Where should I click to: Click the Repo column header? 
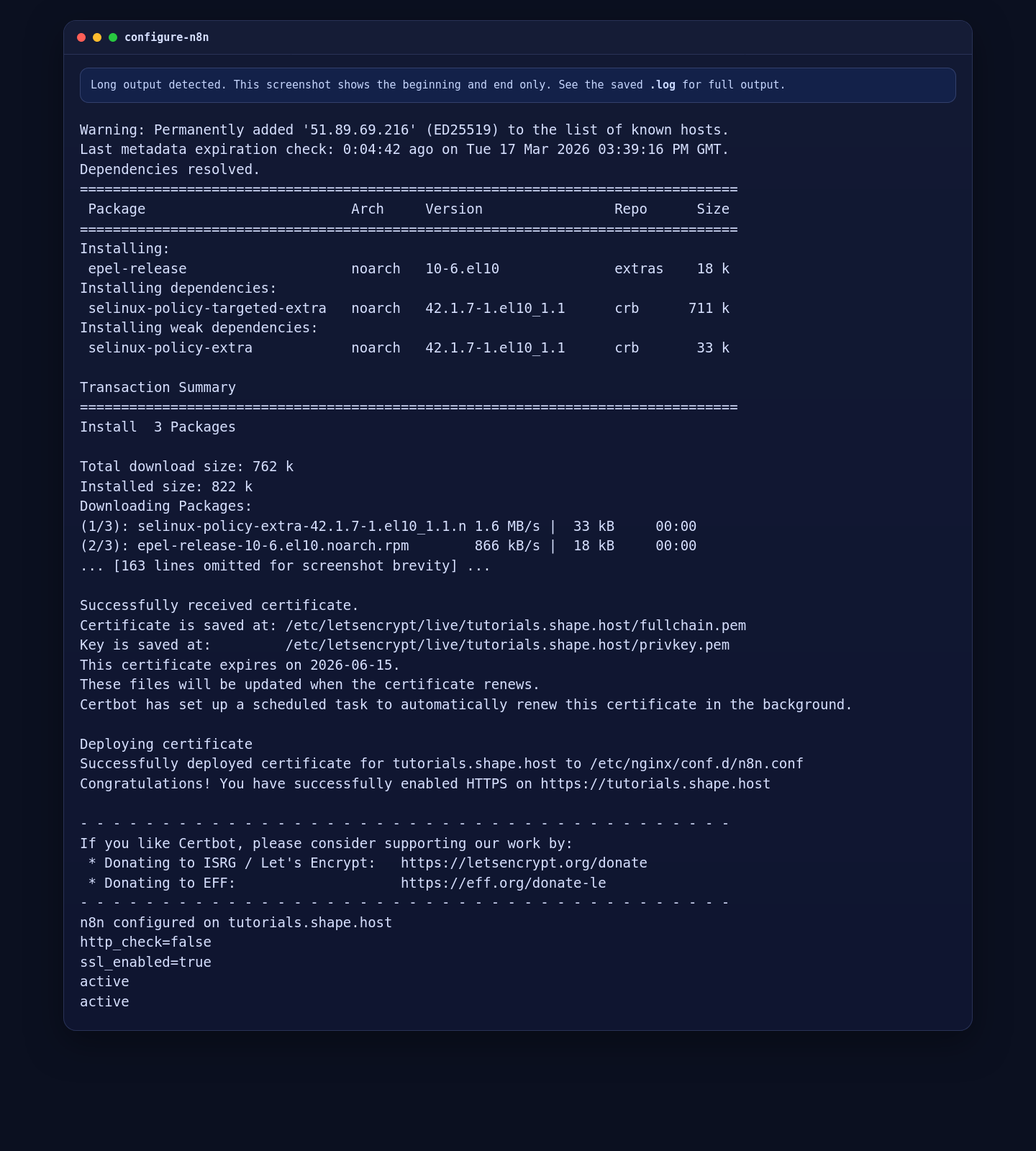click(x=631, y=209)
